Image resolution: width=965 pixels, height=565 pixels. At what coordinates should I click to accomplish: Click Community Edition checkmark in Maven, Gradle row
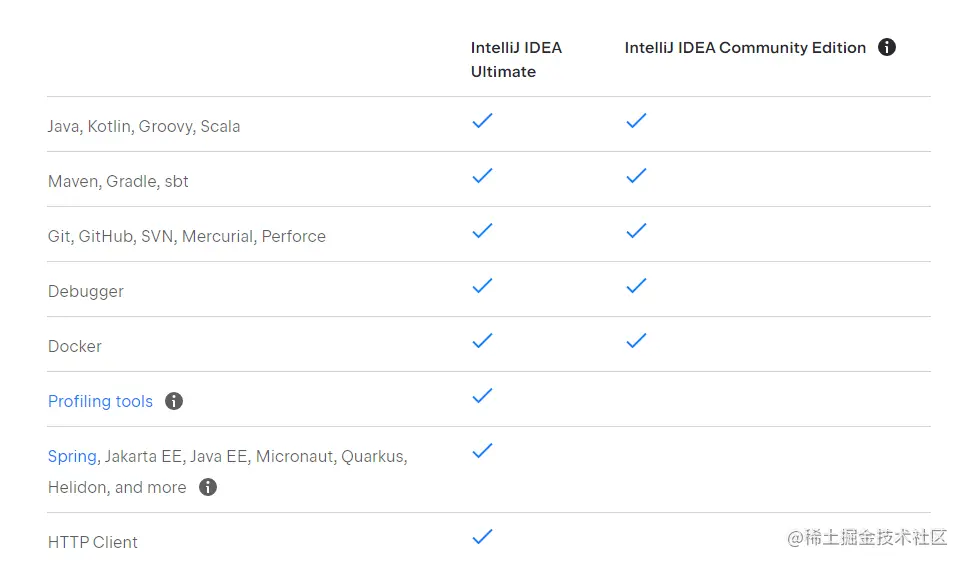(x=636, y=176)
